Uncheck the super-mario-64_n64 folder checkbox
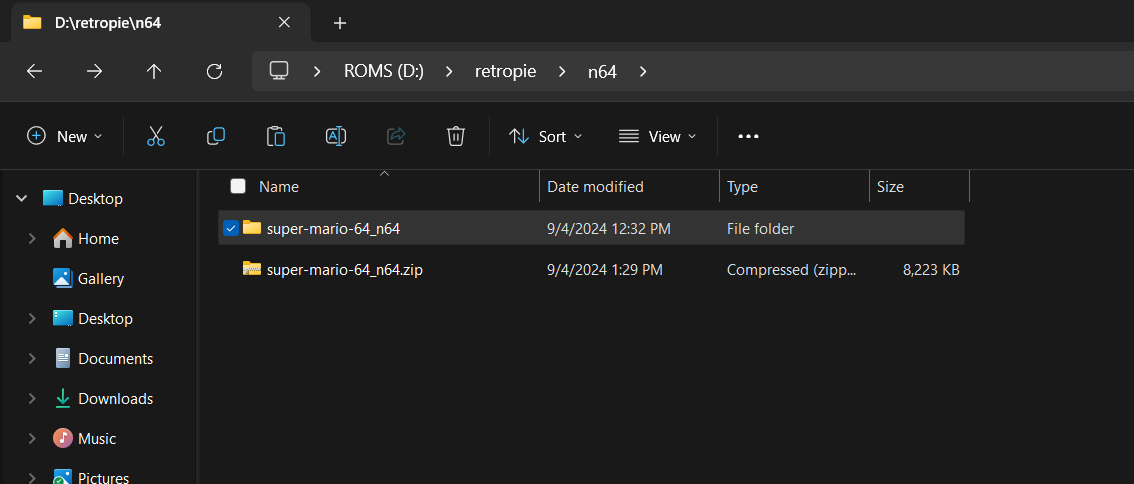 (231, 228)
